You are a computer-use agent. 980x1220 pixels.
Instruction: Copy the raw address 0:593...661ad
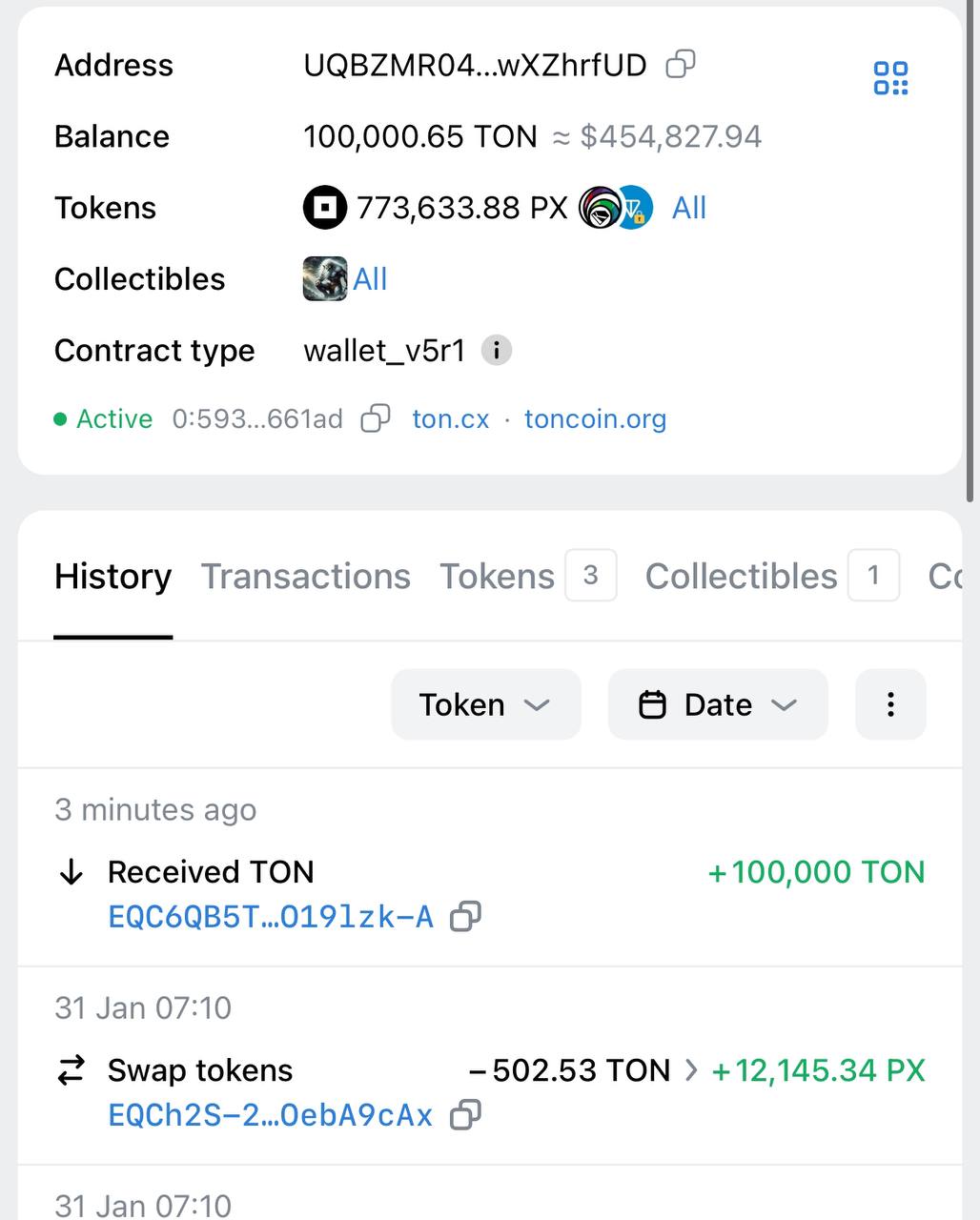(x=376, y=418)
